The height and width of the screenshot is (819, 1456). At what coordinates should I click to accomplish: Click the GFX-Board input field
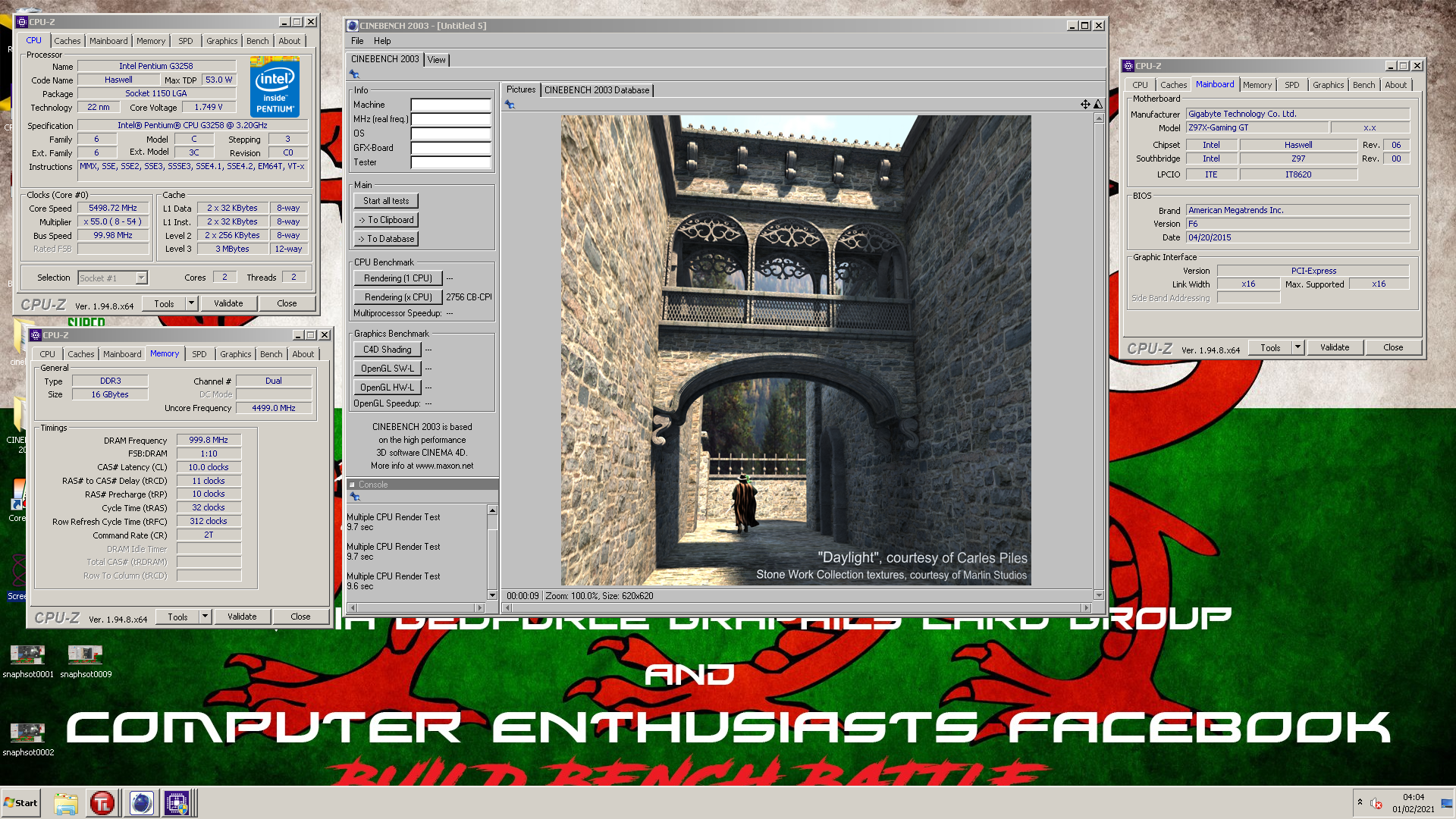(450, 148)
